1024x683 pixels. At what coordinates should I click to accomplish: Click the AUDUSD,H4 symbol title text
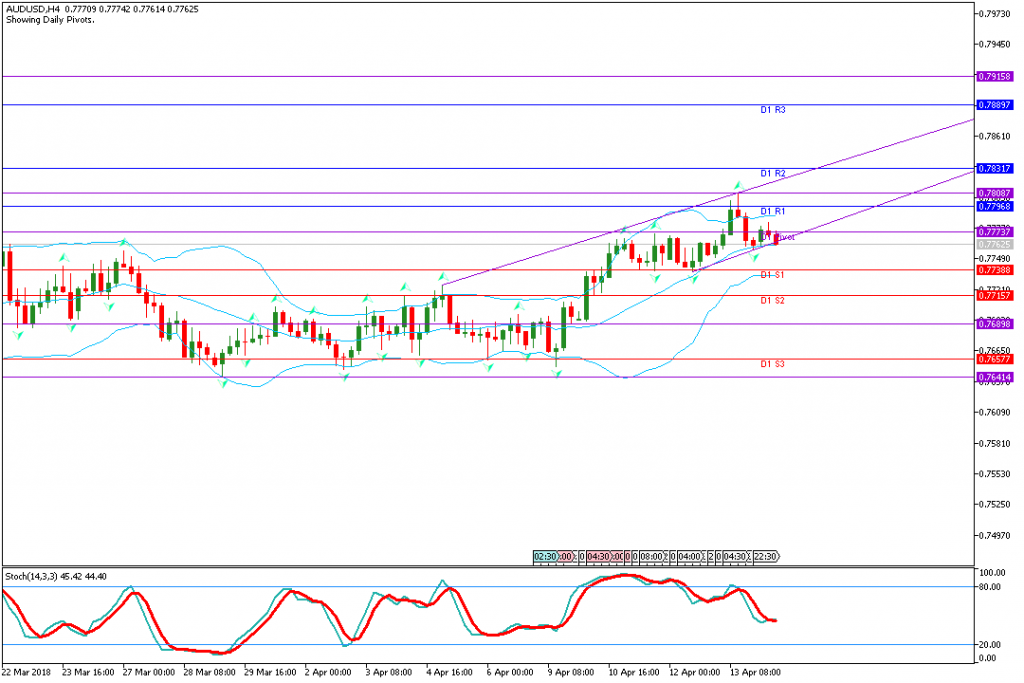coord(29,9)
